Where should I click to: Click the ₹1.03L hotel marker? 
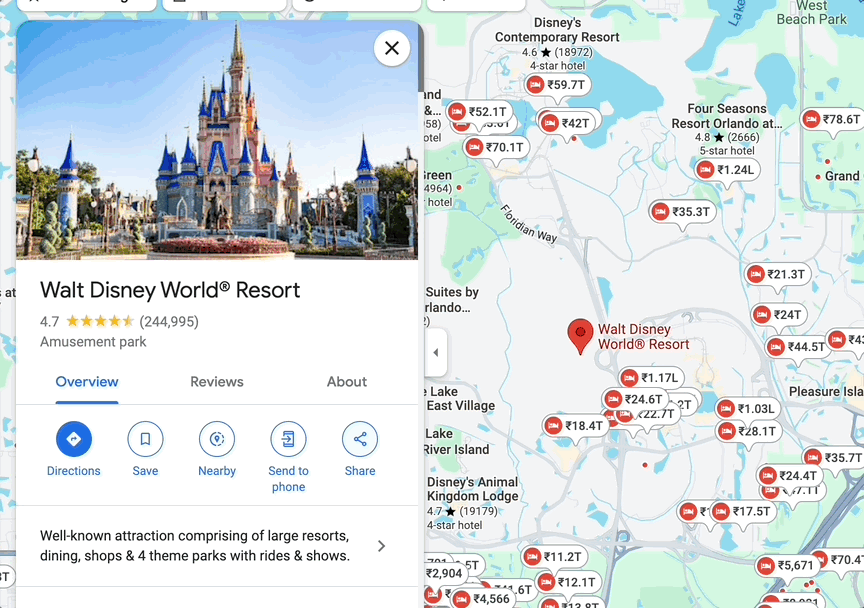pyautogui.click(x=748, y=409)
